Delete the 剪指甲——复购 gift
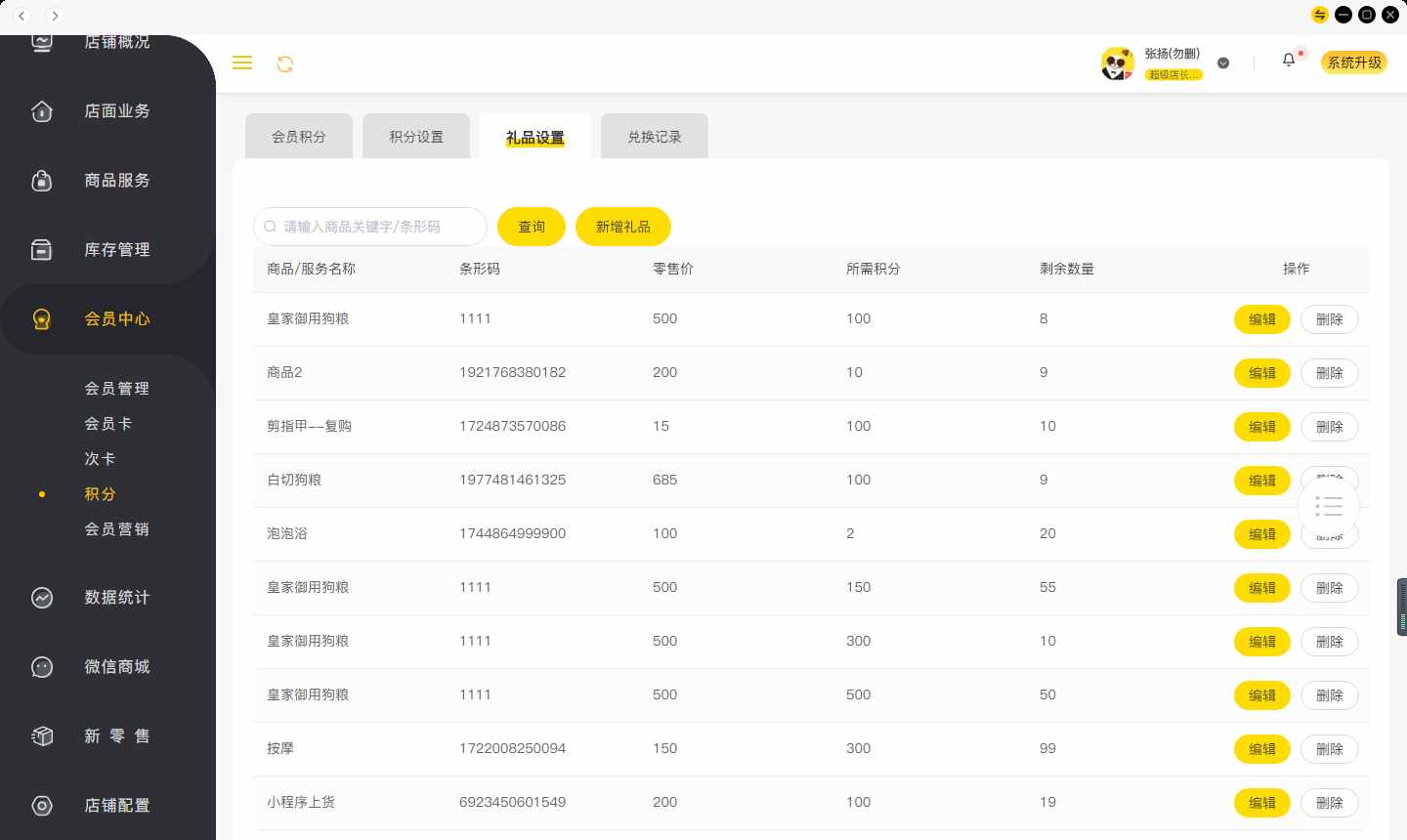Viewport: 1407px width, 840px height. pyautogui.click(x=1330, y=427)
